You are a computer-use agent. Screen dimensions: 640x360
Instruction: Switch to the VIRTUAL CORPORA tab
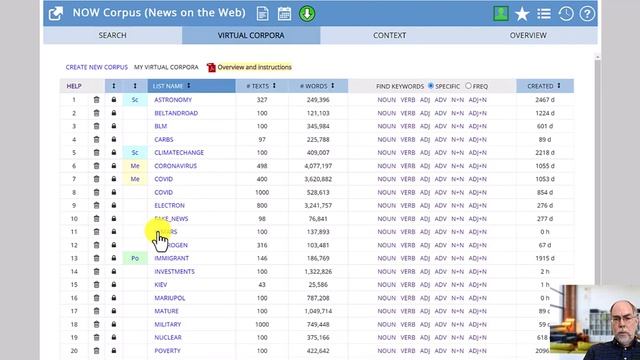pos(251,36)
